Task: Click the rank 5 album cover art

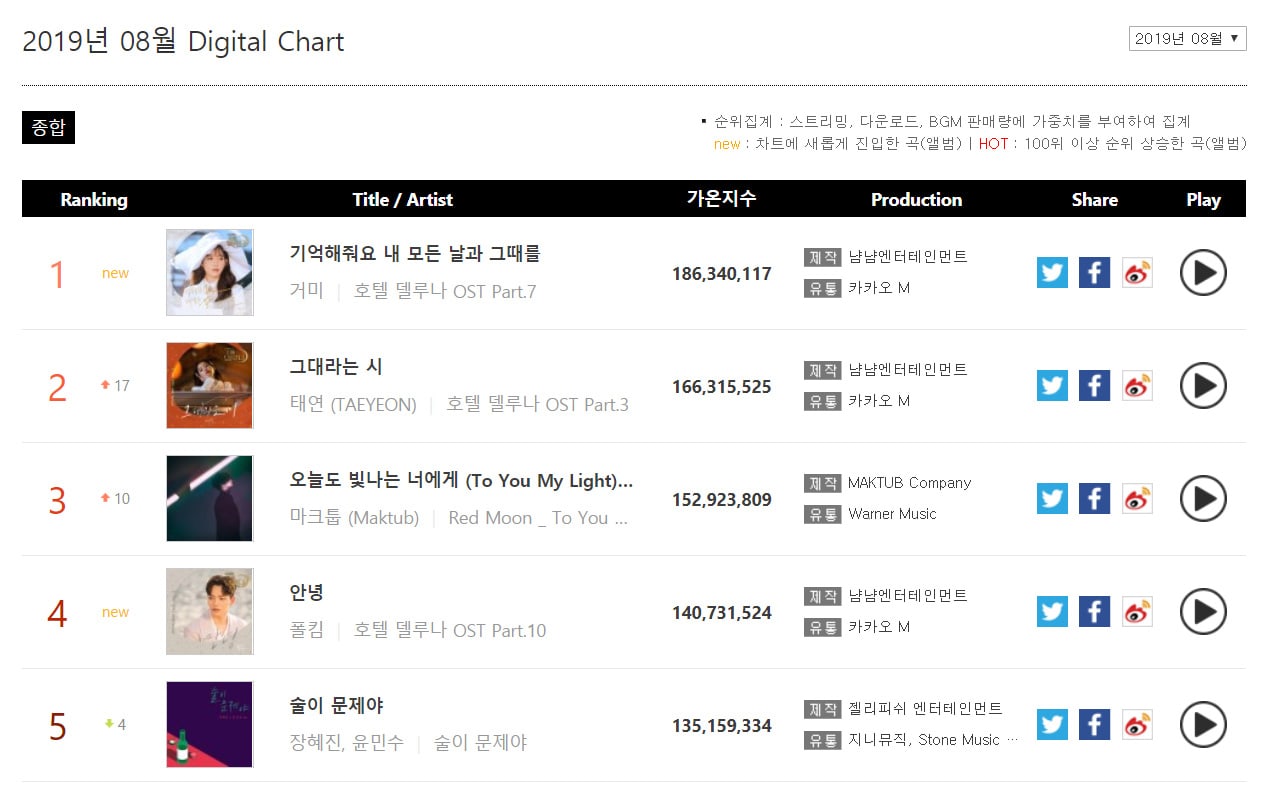Action: click(x=210, y=724)
